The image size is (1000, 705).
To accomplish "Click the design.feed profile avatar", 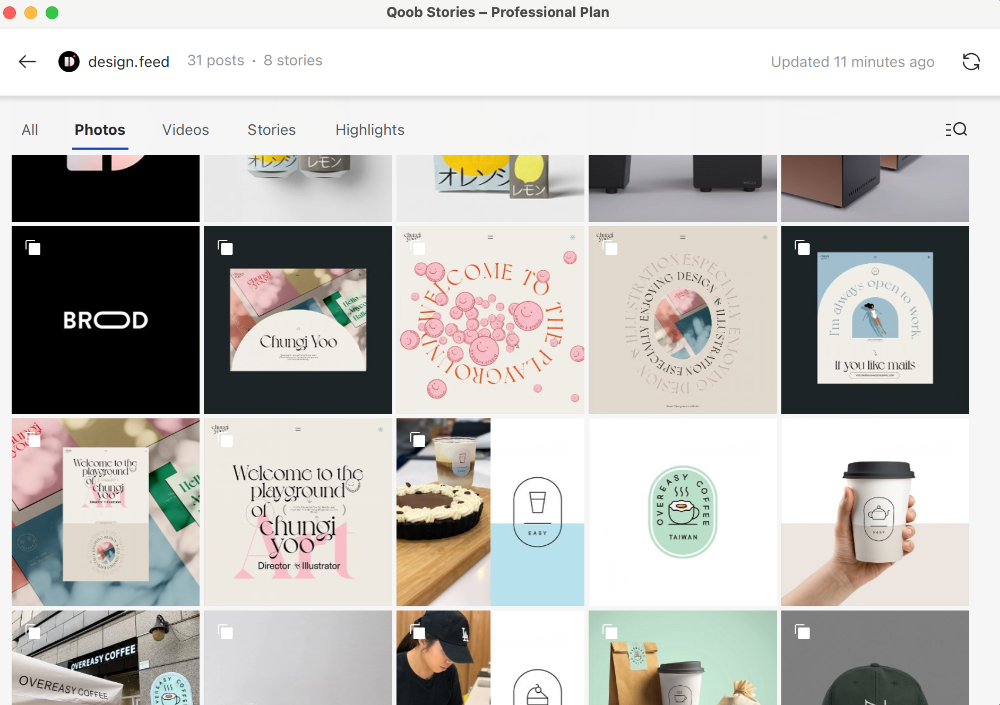I will pyautogui.click(x=69, y=62).
